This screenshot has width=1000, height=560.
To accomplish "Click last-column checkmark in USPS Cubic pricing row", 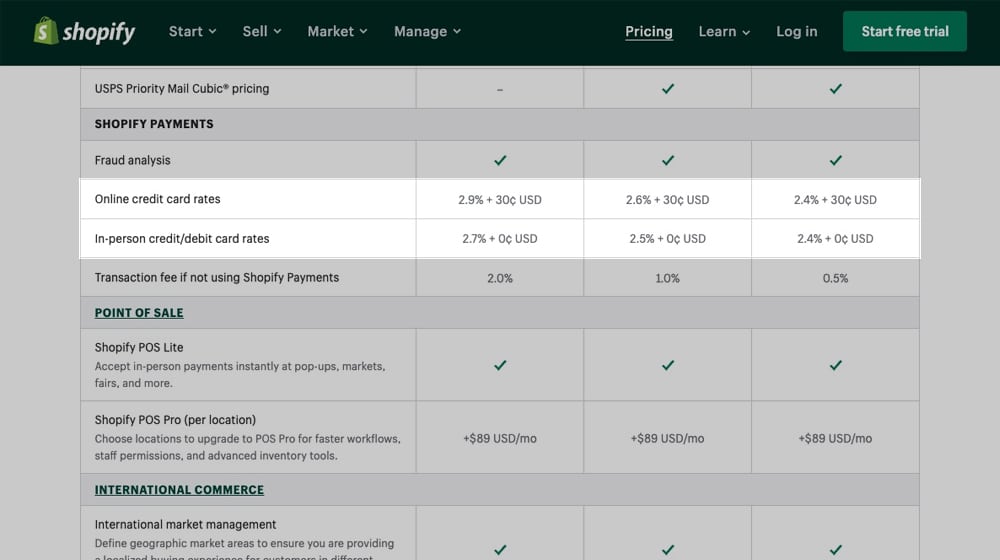I will point(835,89).
